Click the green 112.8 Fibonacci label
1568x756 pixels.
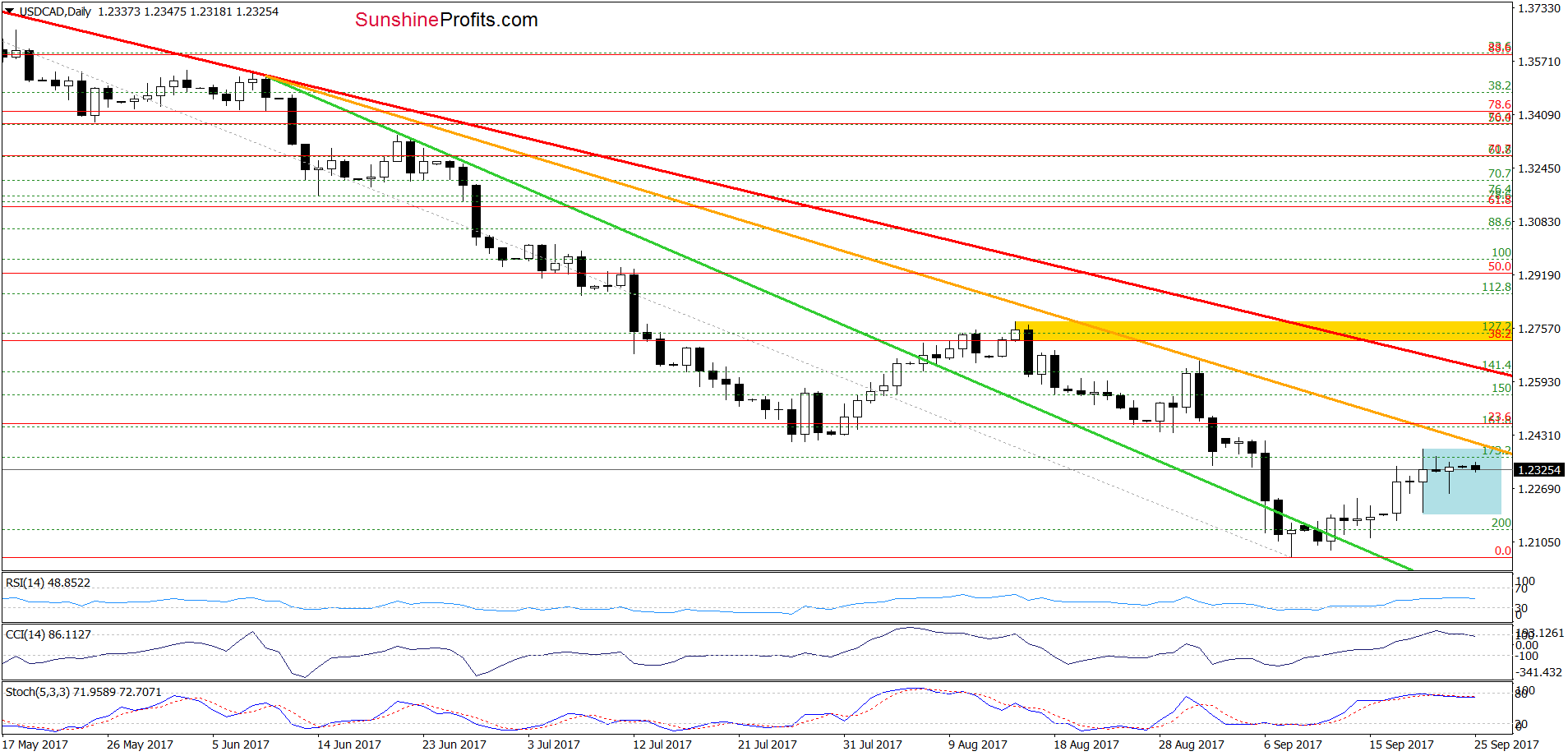point(1497,287)
